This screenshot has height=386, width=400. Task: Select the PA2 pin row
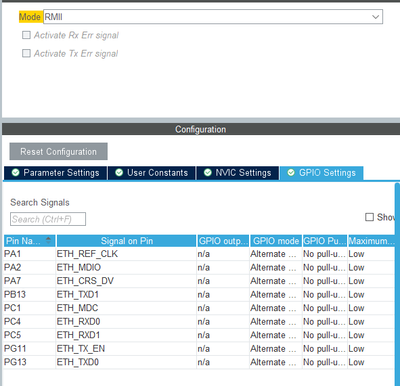point(199,268)
